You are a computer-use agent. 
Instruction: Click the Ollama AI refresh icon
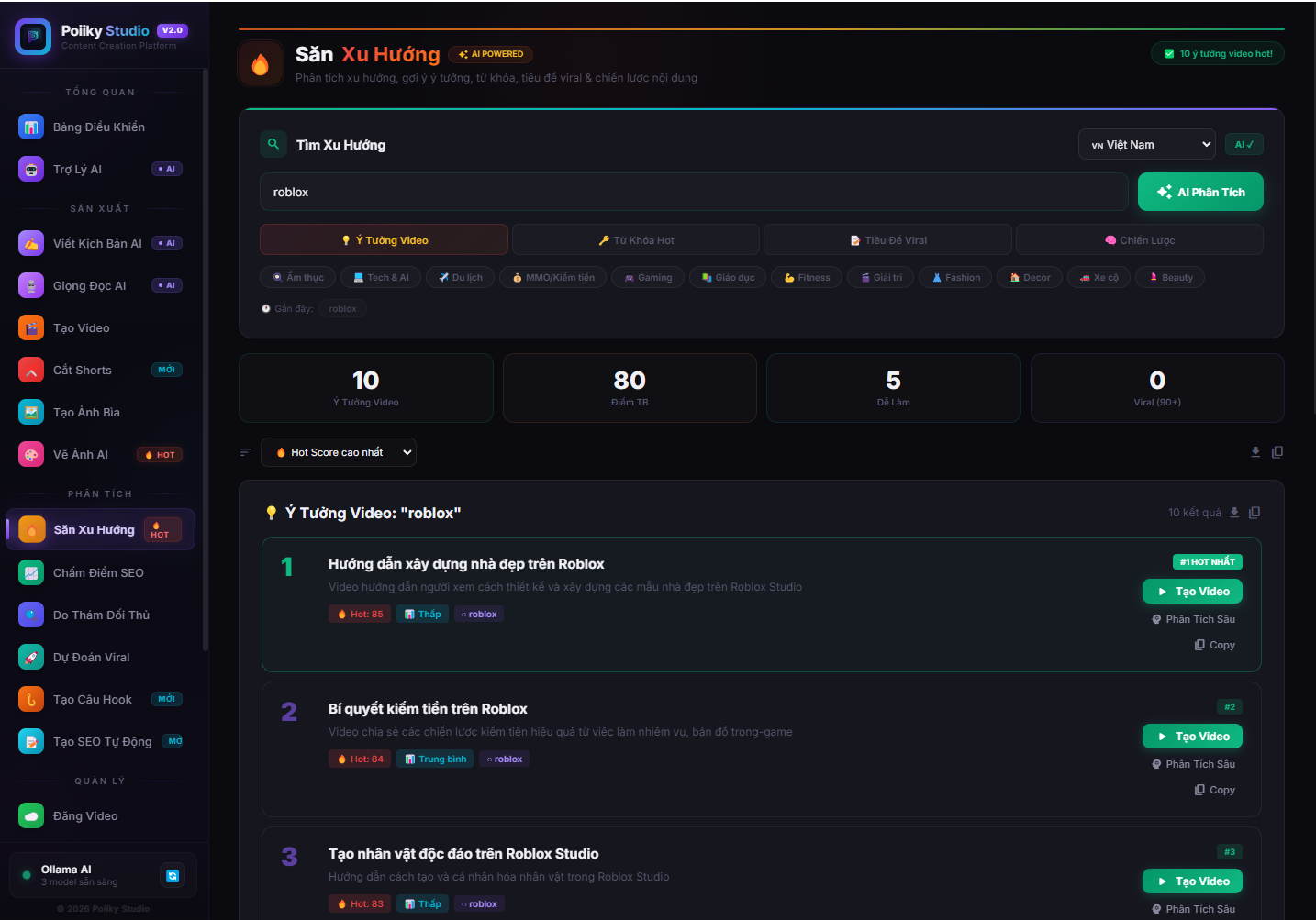[x=173, y=876]
